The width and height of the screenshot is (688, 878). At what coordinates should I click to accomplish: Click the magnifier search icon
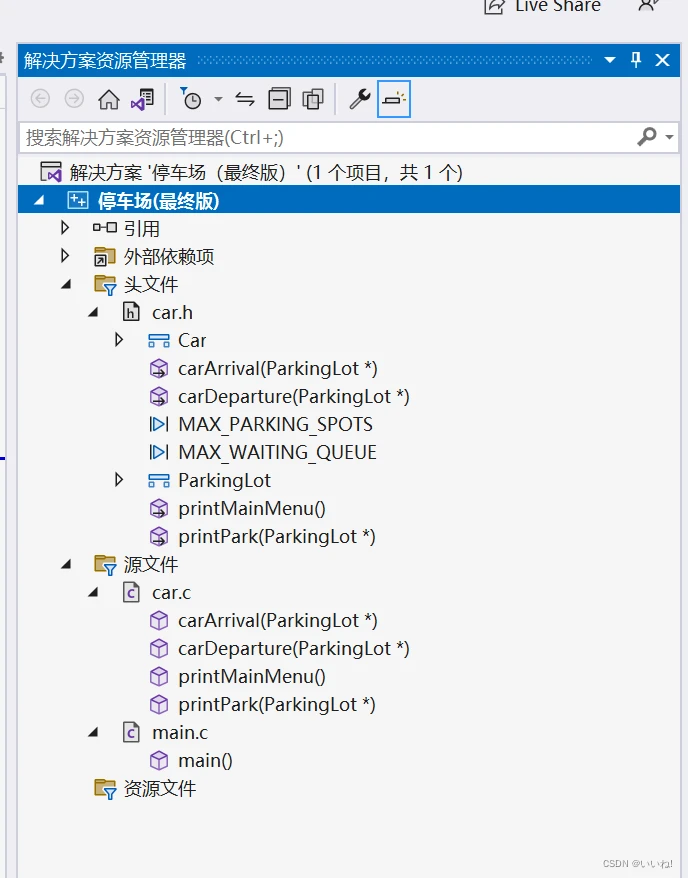[647, 136]
